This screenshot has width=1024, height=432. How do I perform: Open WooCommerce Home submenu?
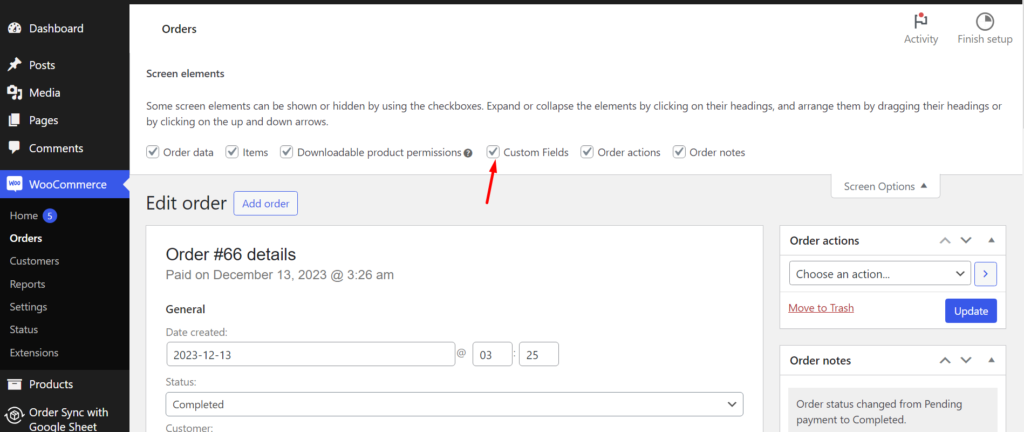(x=24, y=215)
